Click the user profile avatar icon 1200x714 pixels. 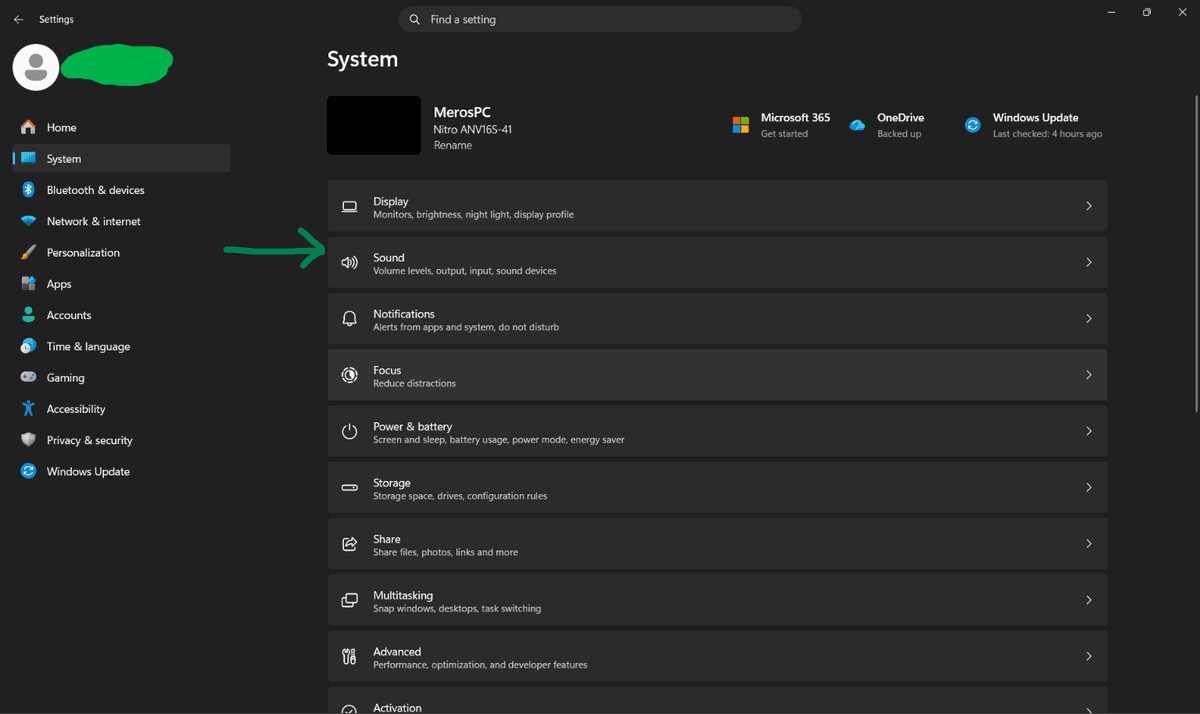[36, 67]
